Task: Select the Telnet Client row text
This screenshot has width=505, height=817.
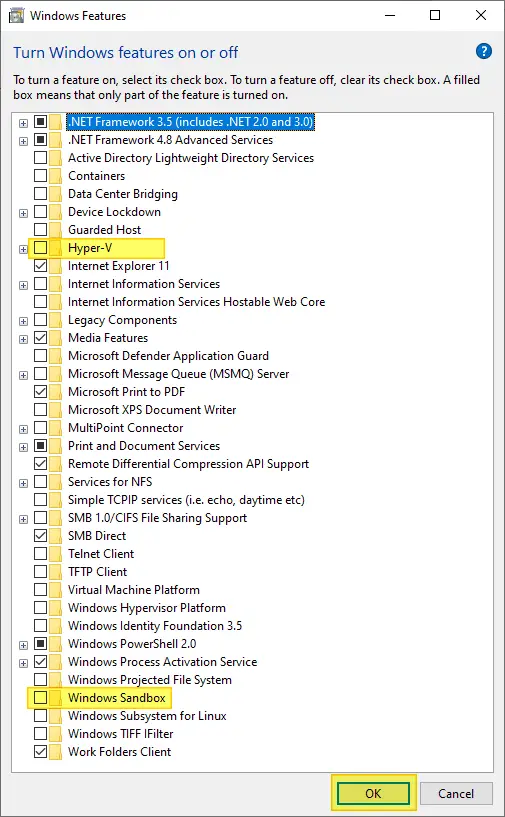Action: [x=101, y=553]
